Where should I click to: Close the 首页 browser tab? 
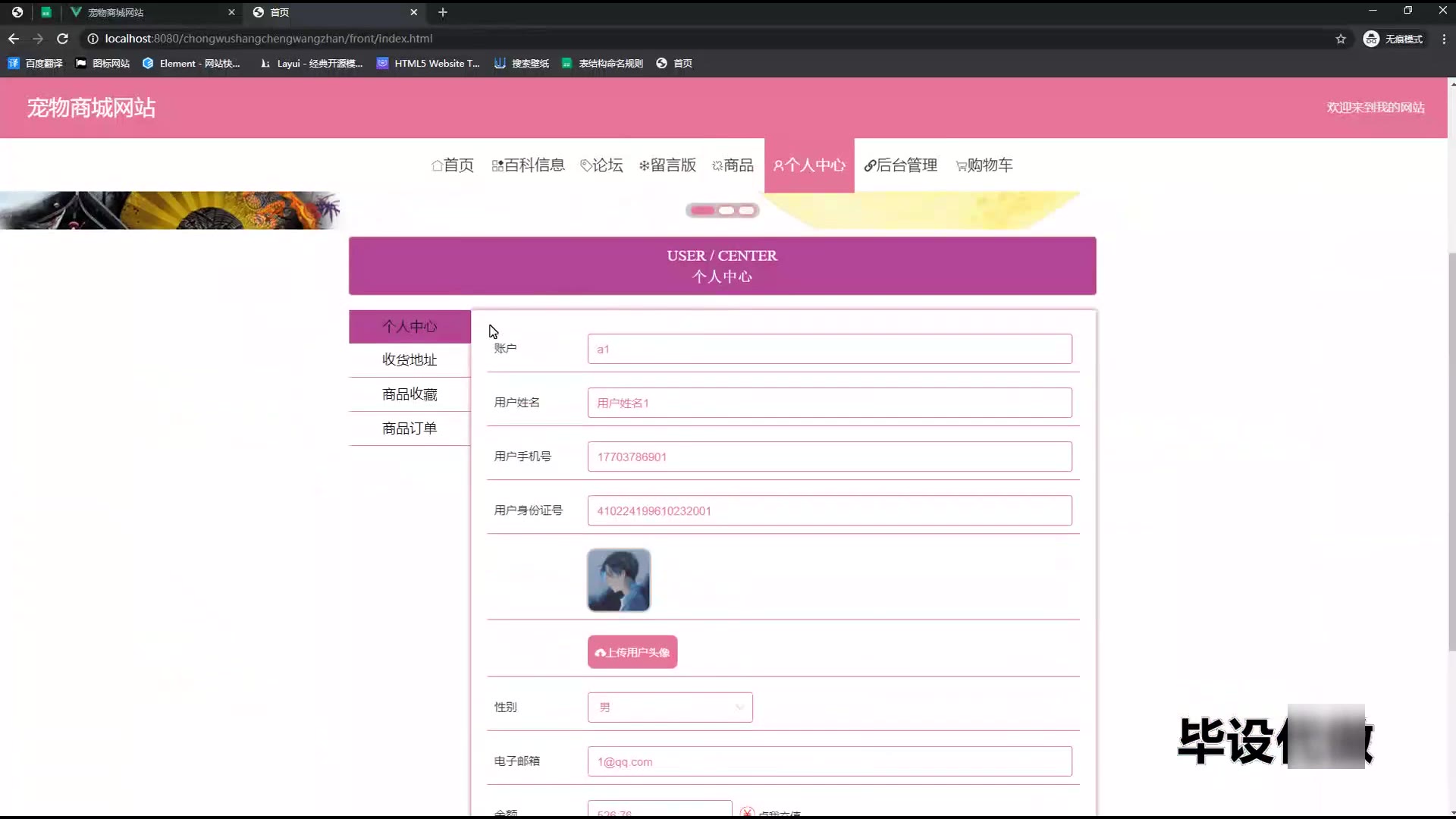click(x=413, y=12)
